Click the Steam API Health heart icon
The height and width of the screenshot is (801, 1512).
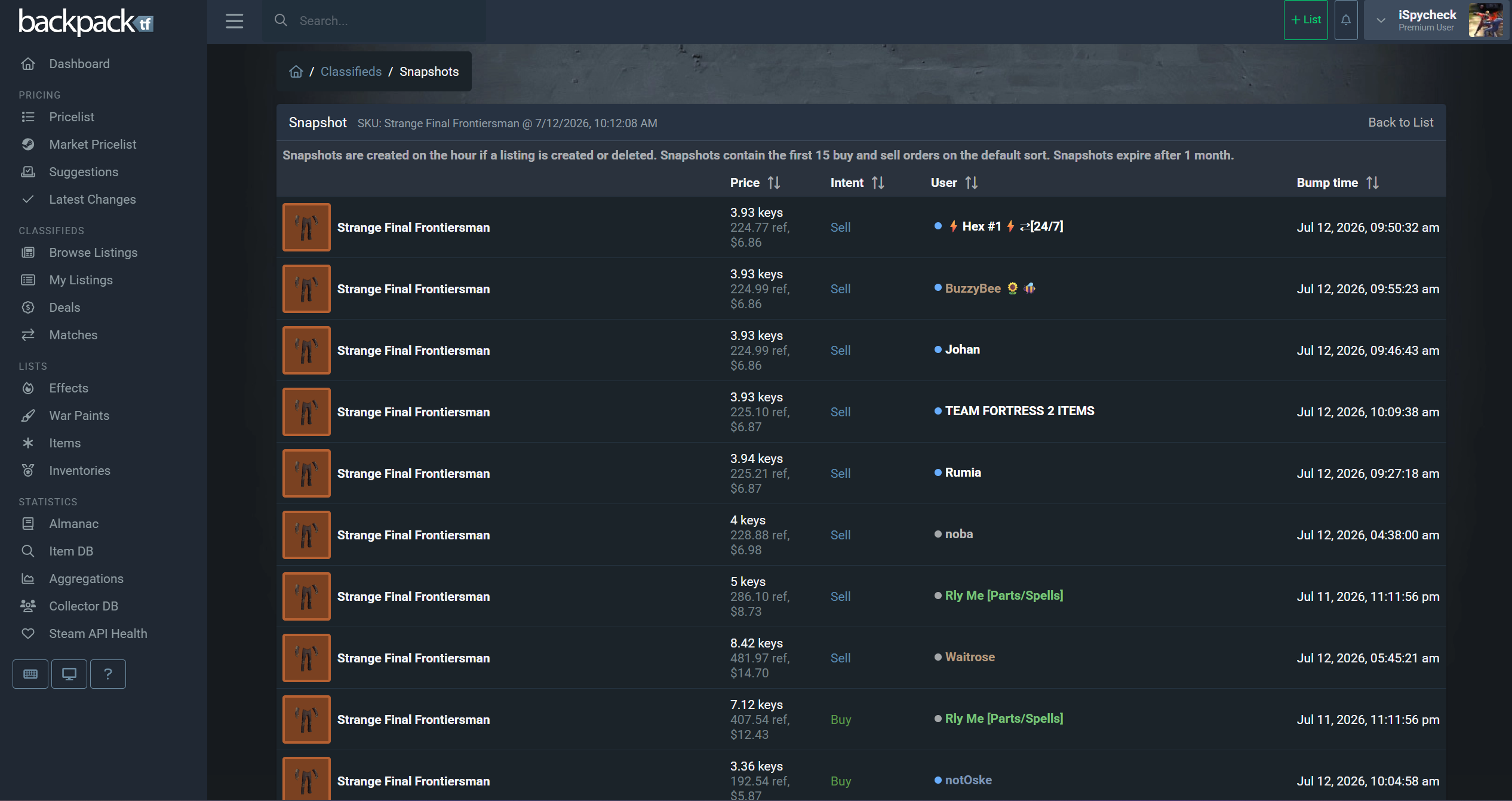28,634
